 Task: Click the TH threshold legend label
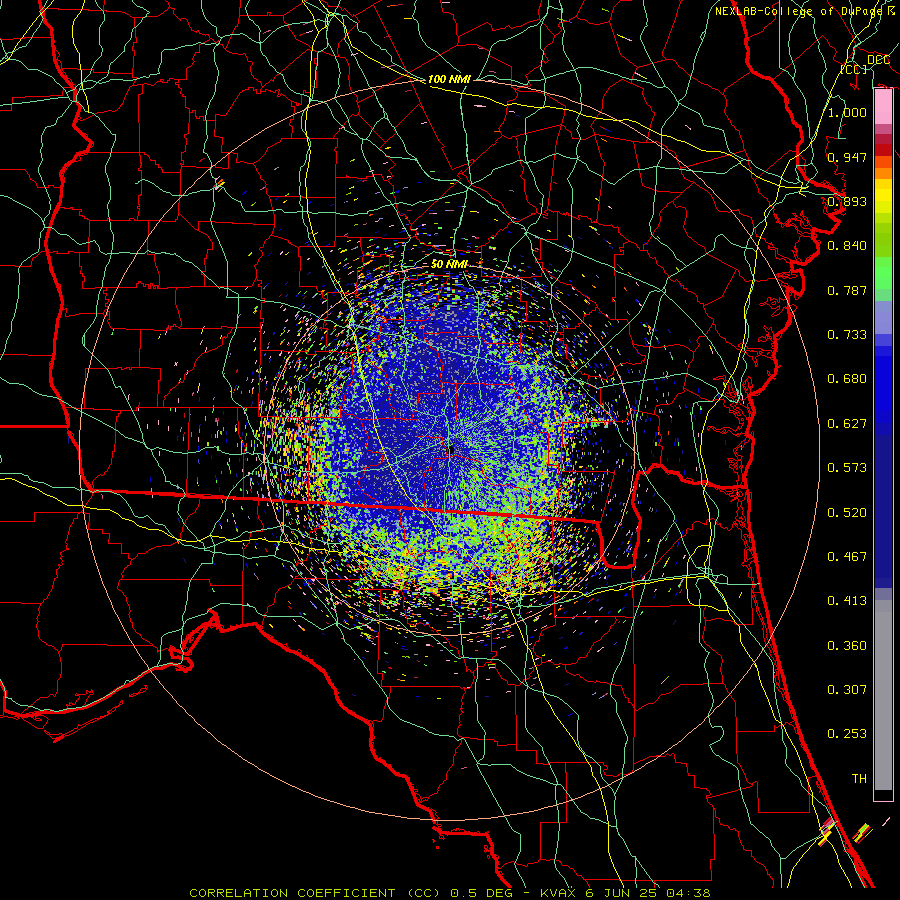tap(859, 778)
